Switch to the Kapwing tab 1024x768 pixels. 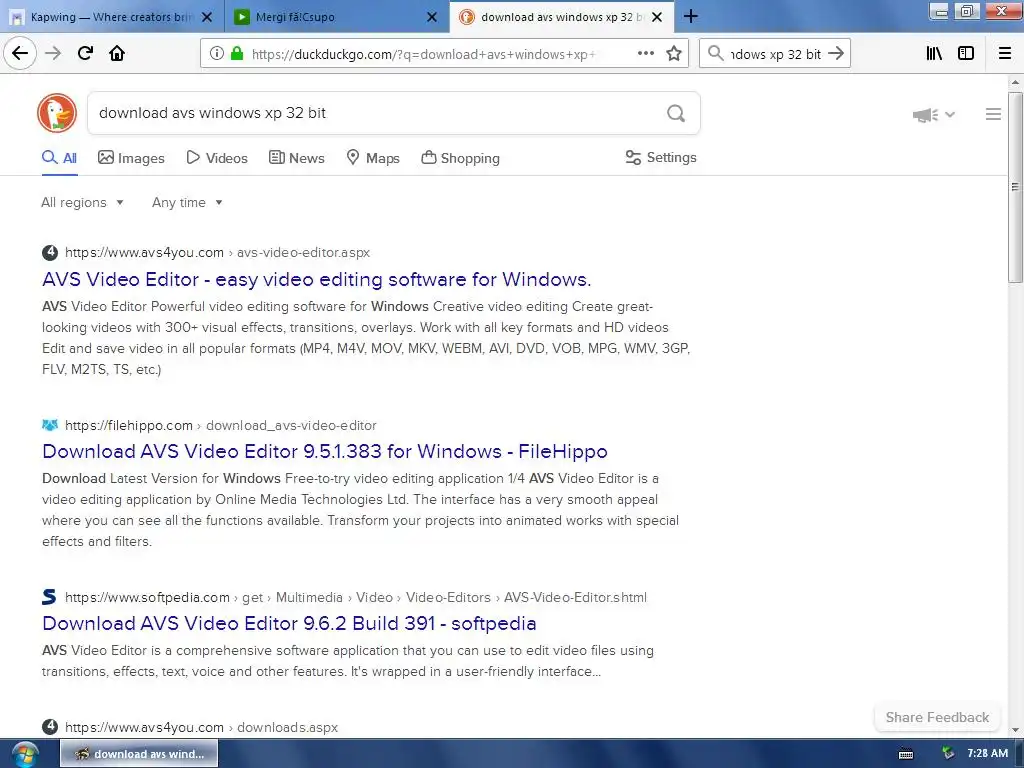tap(112, 17)
